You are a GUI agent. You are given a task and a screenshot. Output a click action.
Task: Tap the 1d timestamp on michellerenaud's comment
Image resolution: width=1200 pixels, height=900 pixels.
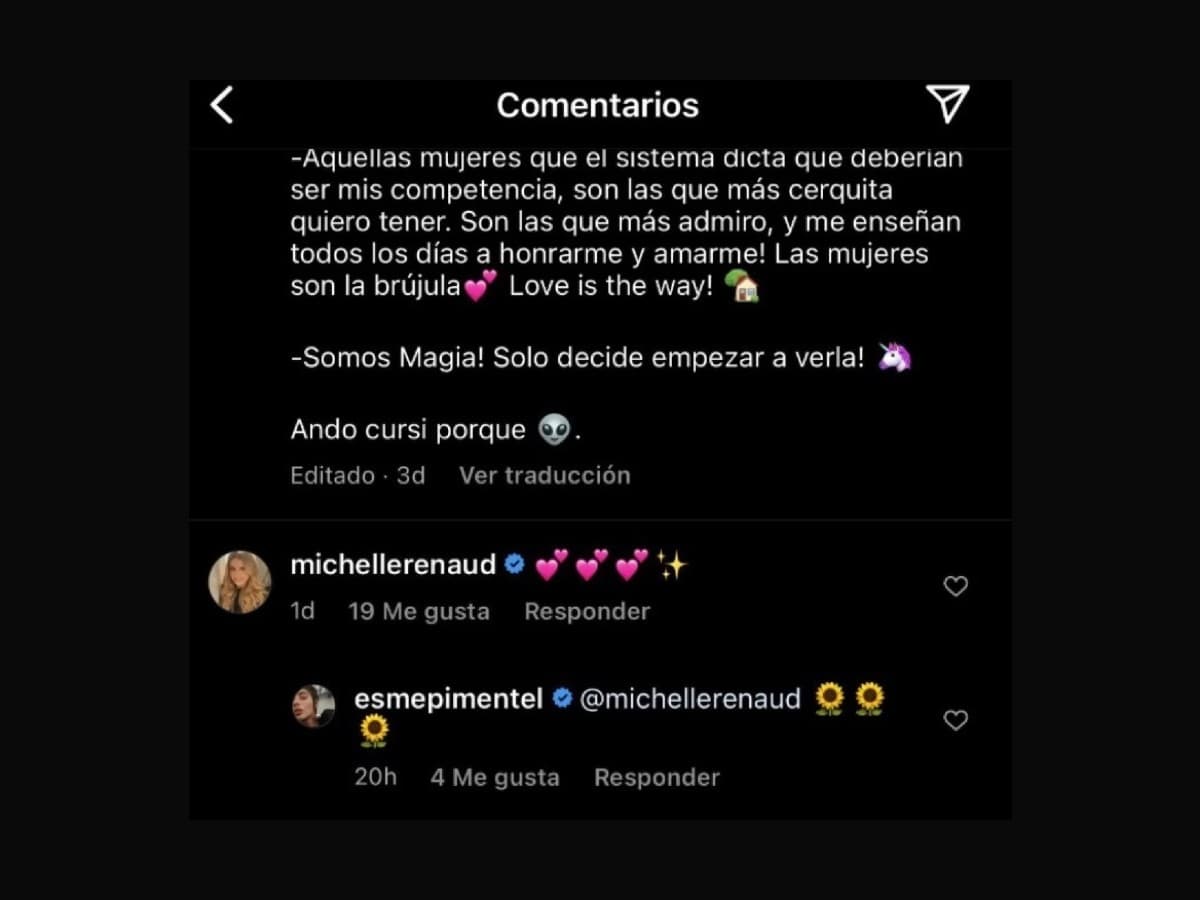pos(302,612)
